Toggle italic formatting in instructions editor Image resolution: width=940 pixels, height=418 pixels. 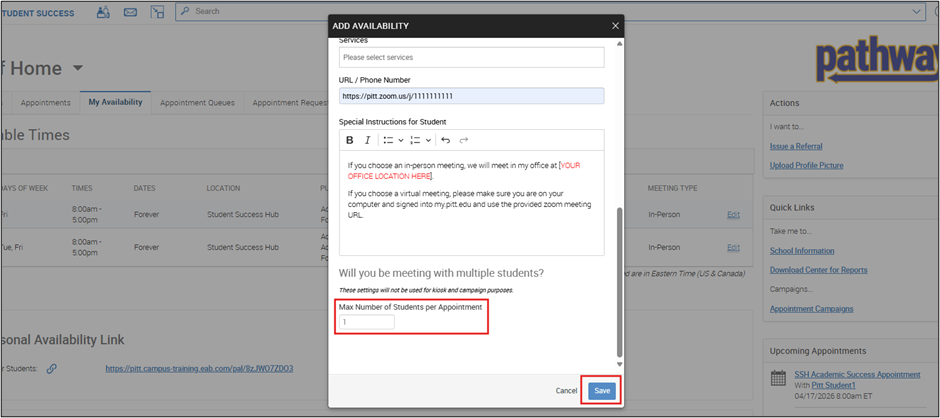[x=367, y=140]
